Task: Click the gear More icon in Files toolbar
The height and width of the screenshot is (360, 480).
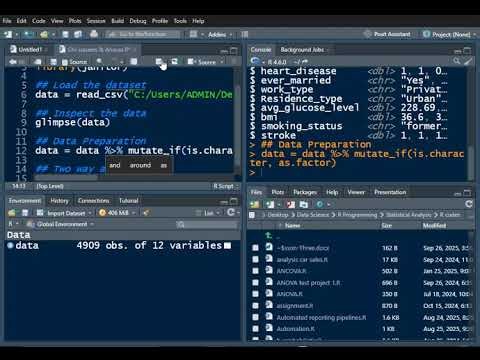Action: 320,204
